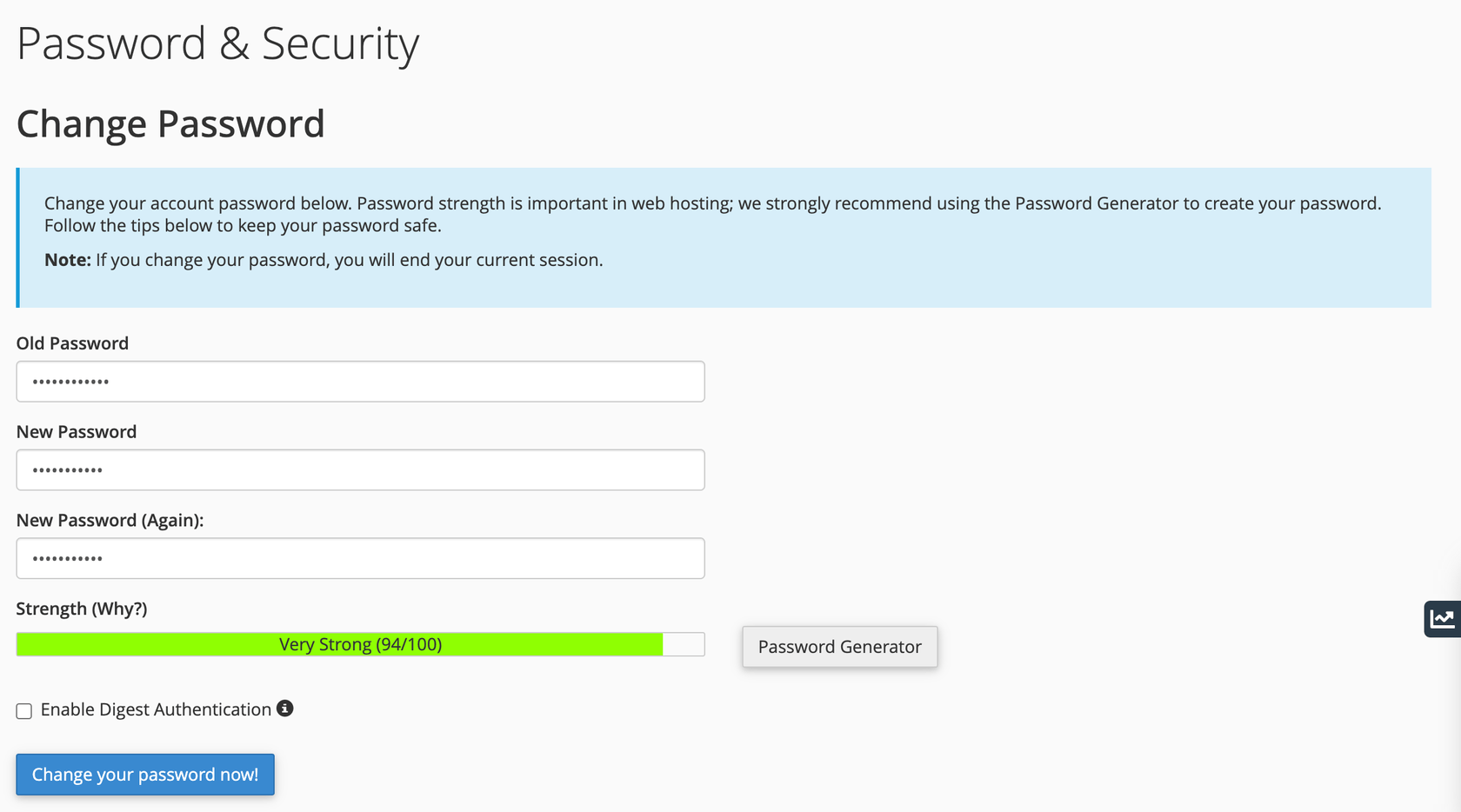Click the bold Note: text in info box
This screenshot has height=812, width=1461.
(68, 260)
